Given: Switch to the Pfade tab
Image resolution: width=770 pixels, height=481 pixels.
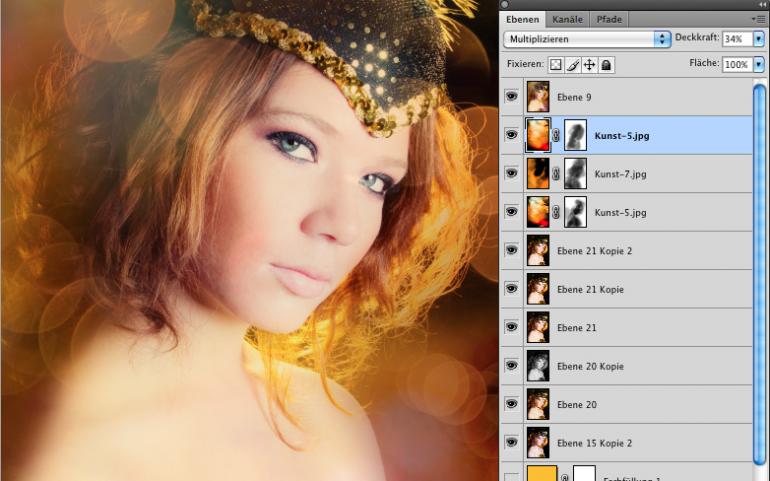Looking at the screenshot, I should [x=607, y=19].
